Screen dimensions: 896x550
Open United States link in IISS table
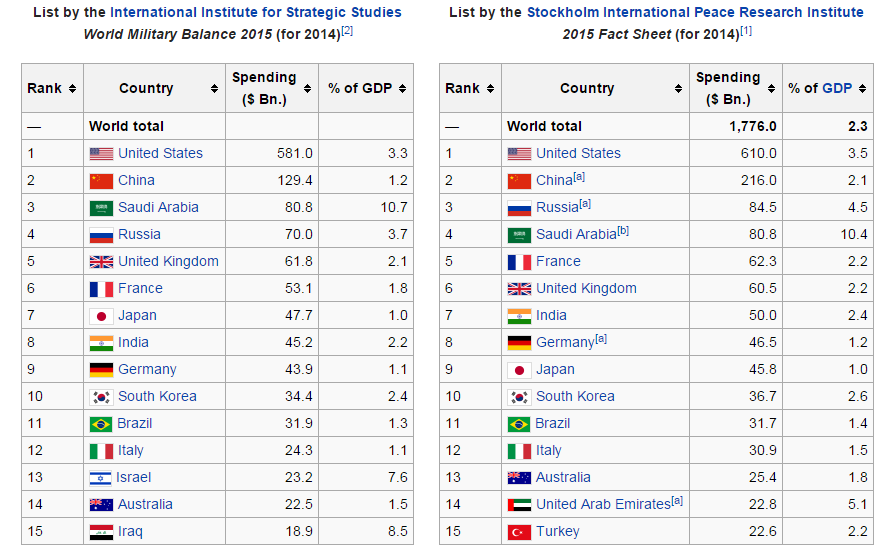coord(161,153)
